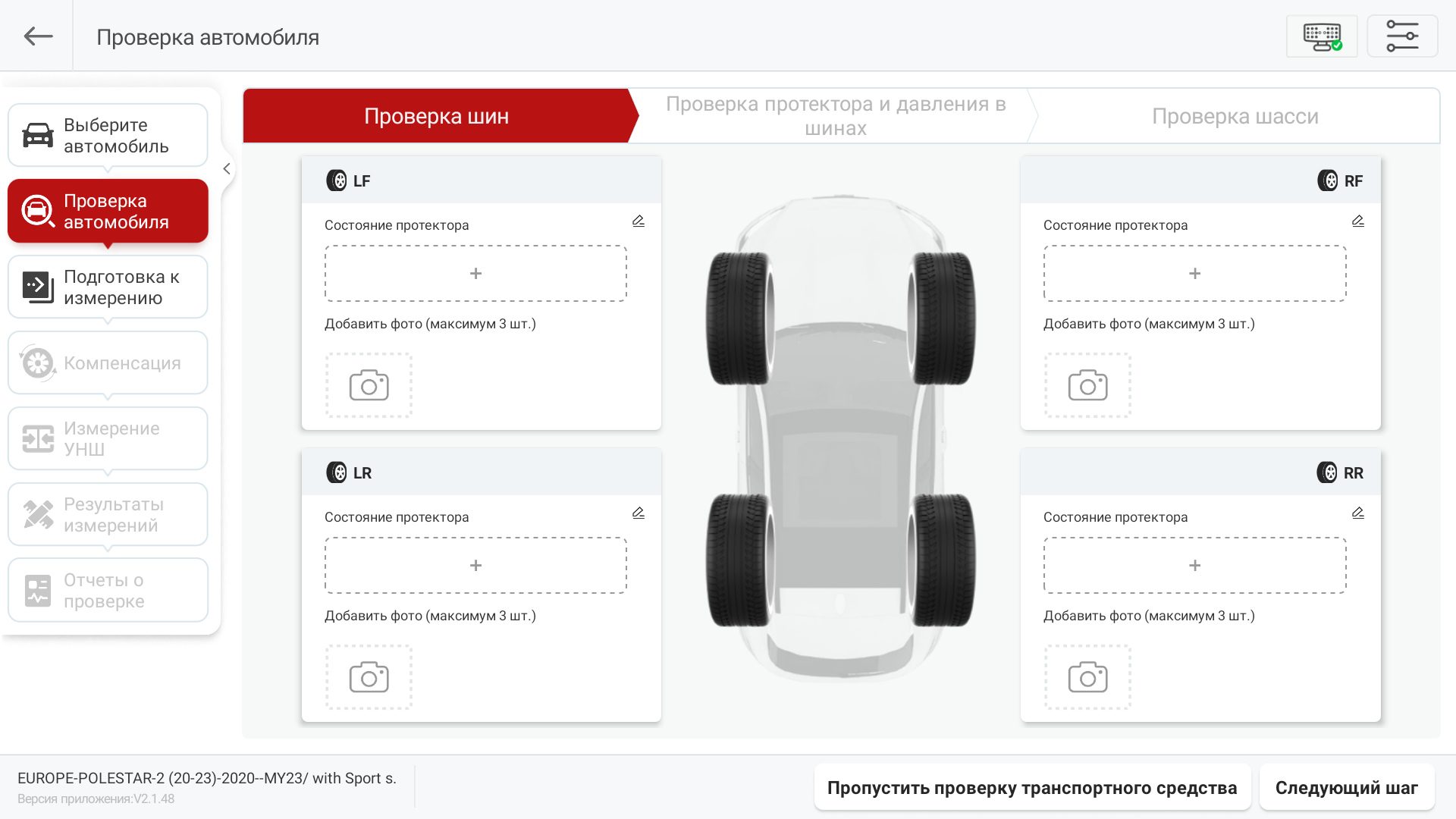Open the settings sliders icon
Screen dimensions: 1456x819
(1402, 36)
